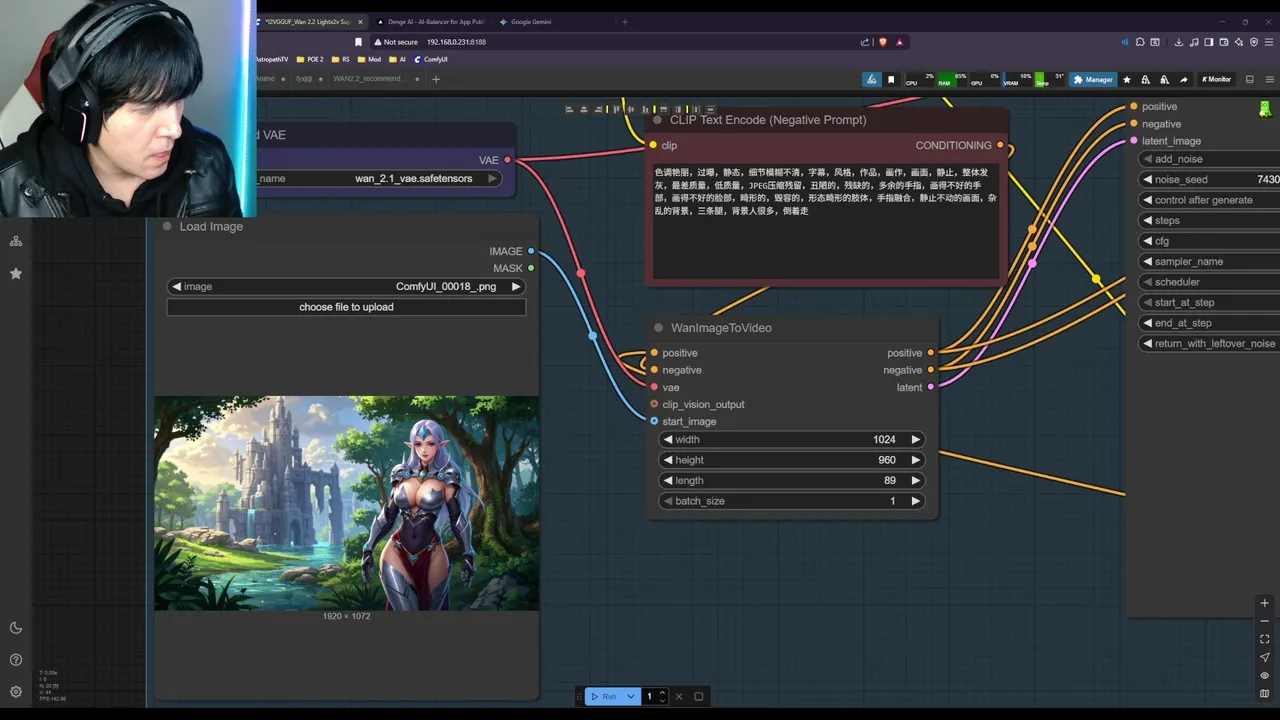Fit the view using the frame icon

point(1264,639)
